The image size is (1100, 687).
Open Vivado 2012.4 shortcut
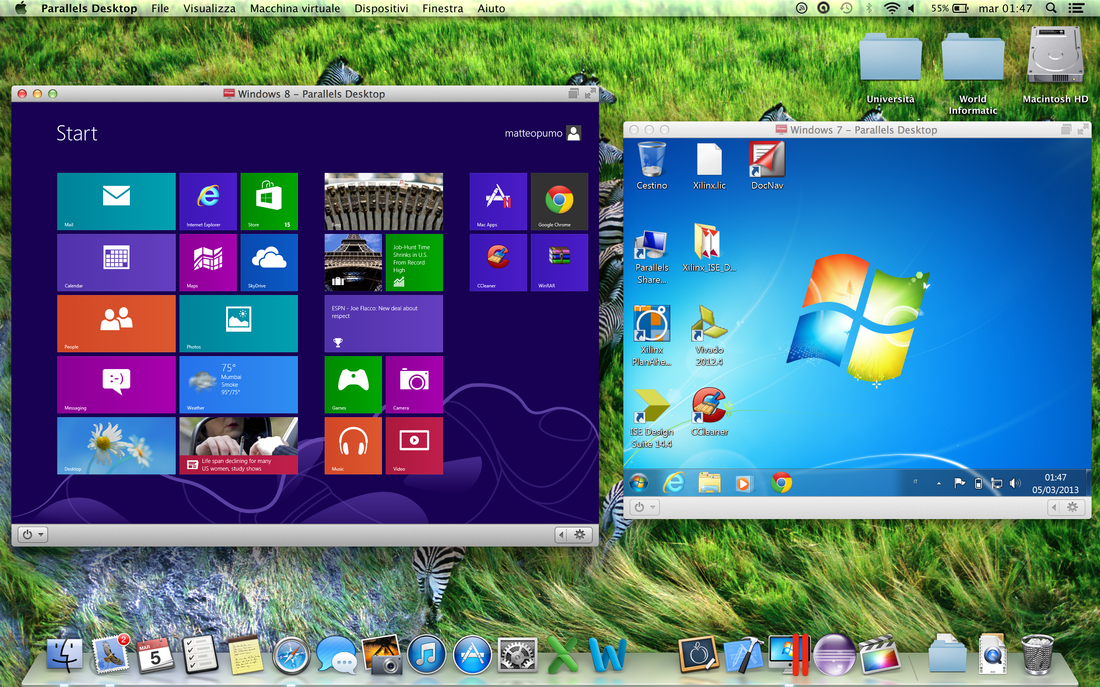709,335
